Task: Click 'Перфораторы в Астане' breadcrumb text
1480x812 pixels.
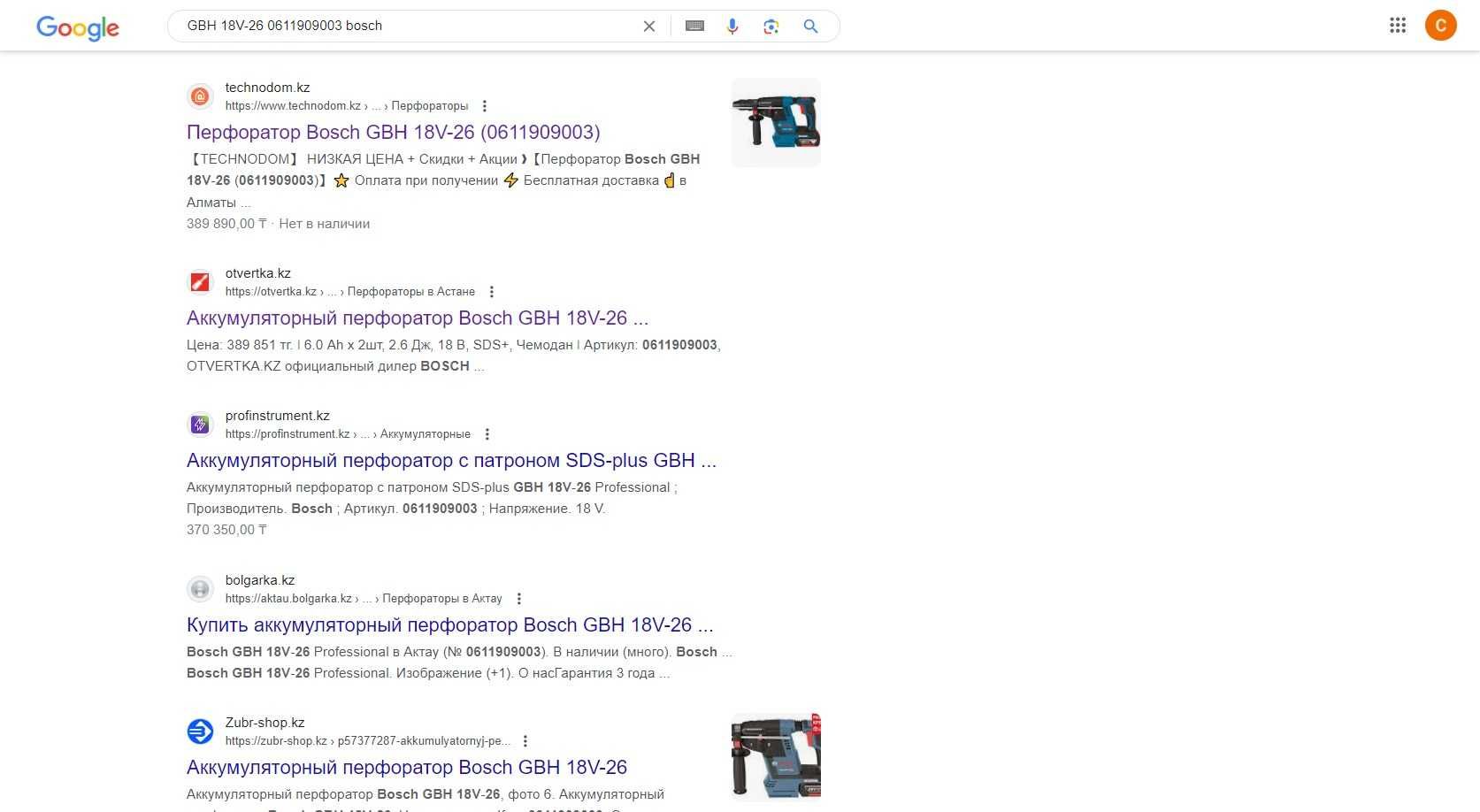Action: (x=411, y=292)
